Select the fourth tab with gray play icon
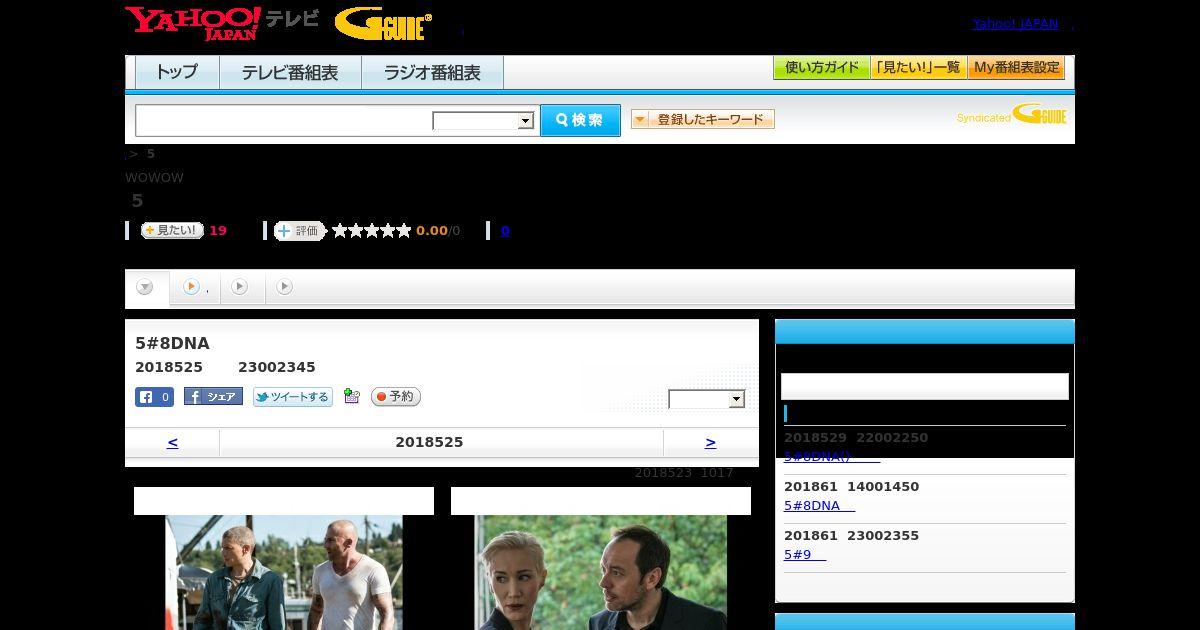1200x630 pixels. (x=285, y=288)
